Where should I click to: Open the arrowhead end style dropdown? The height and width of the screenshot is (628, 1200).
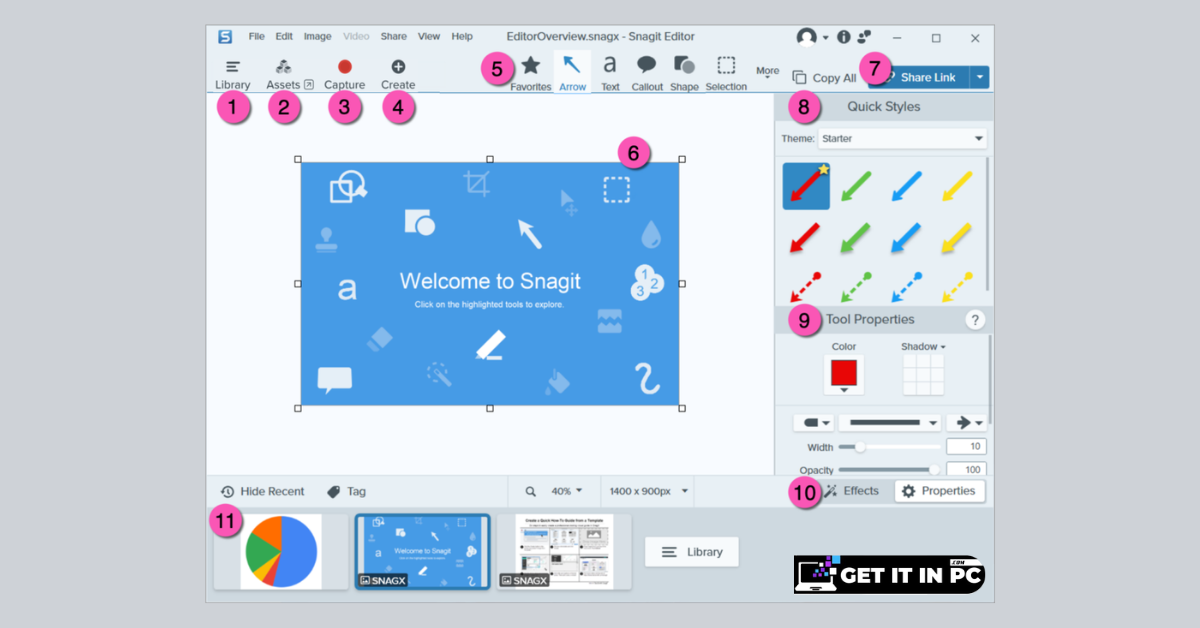(966, 423)
